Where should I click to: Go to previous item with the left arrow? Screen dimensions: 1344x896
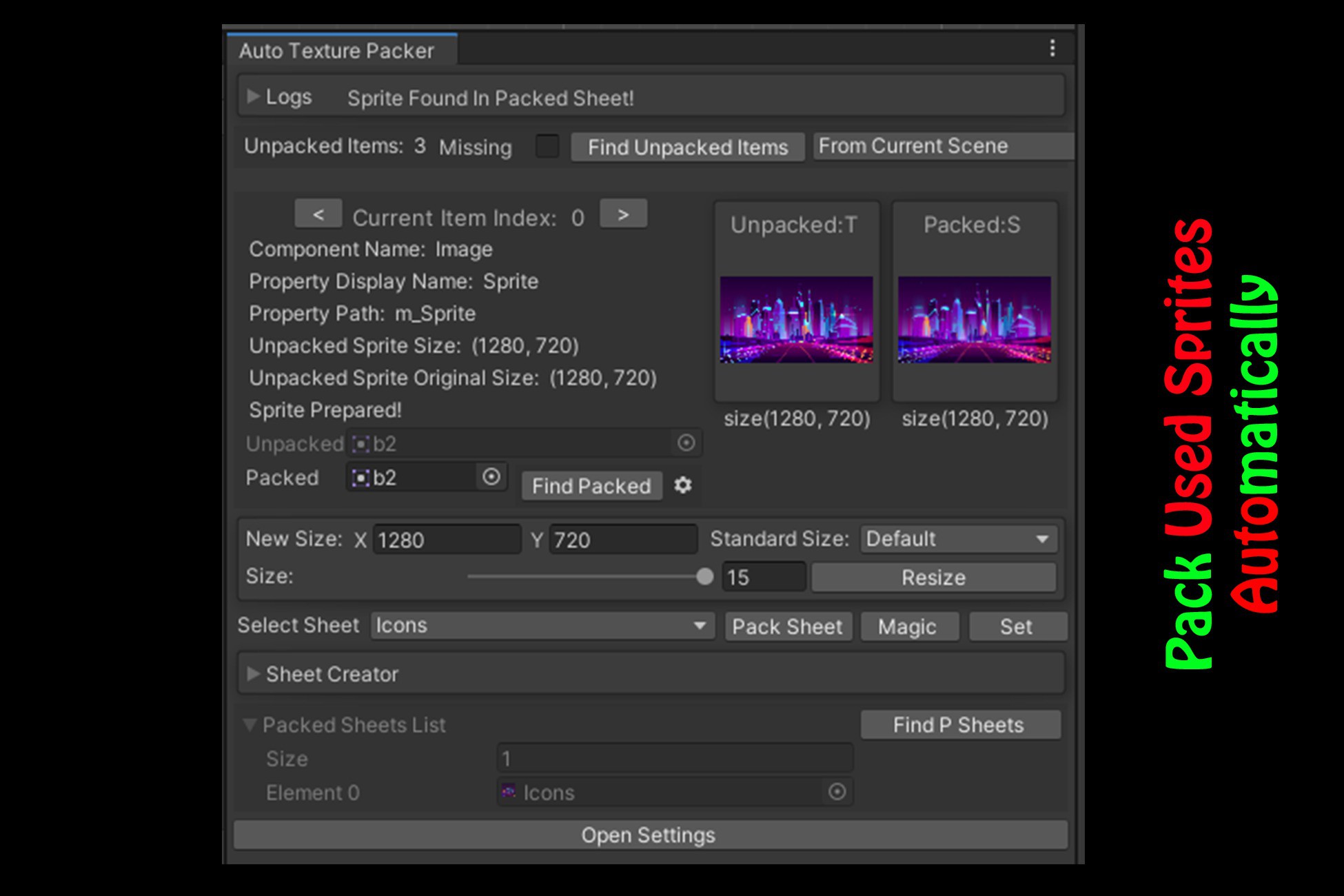[x=318, y=214]
